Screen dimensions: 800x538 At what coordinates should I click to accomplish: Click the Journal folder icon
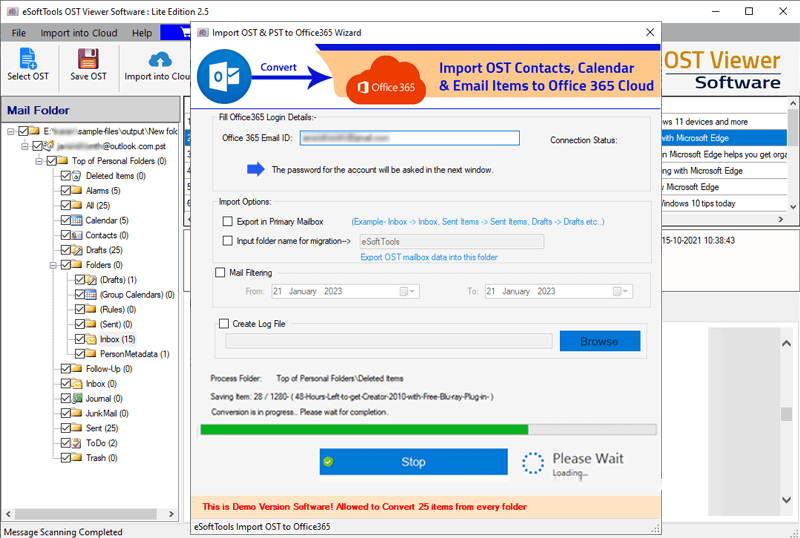point(77,398)
